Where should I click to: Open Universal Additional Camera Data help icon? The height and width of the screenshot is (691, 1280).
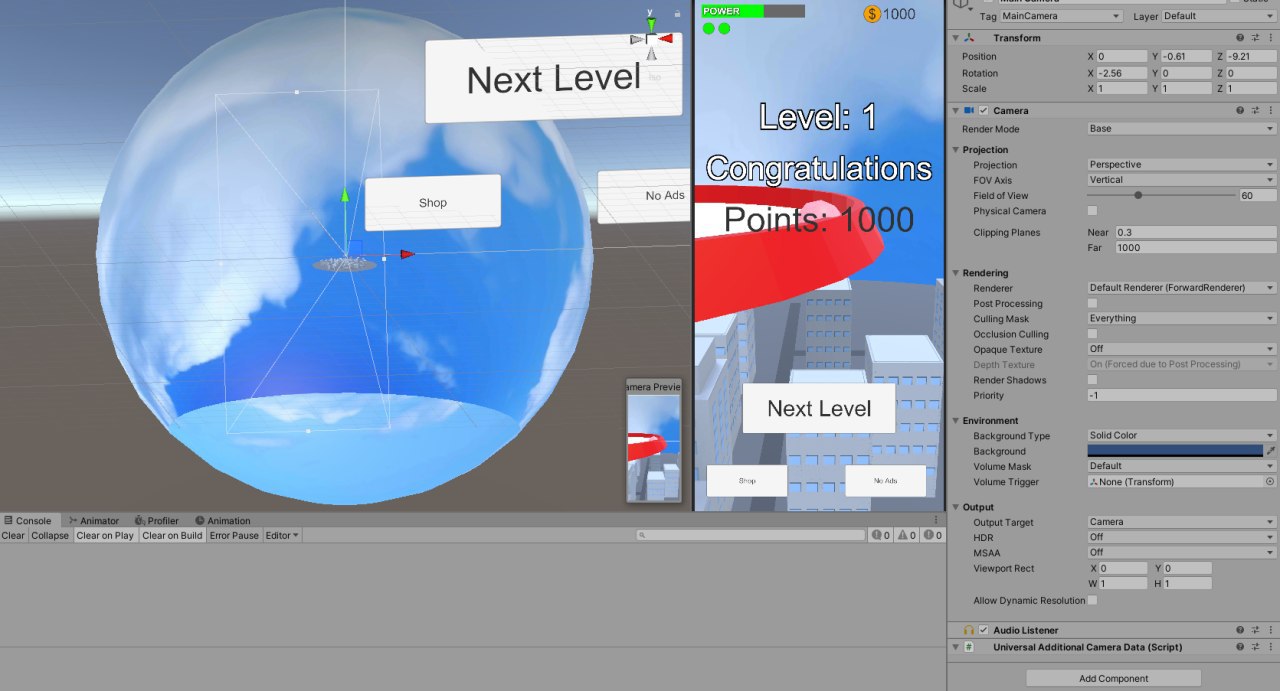coord(1240,647)
